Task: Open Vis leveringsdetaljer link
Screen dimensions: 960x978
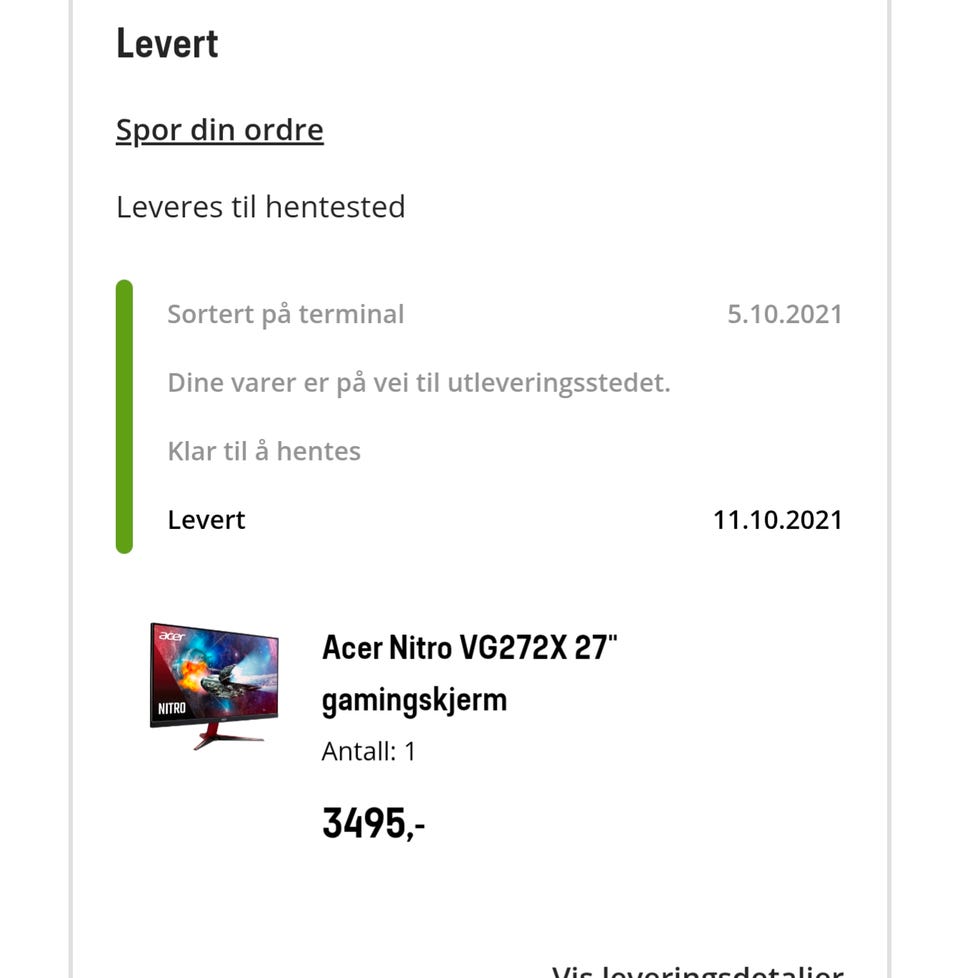Action: 697,971
